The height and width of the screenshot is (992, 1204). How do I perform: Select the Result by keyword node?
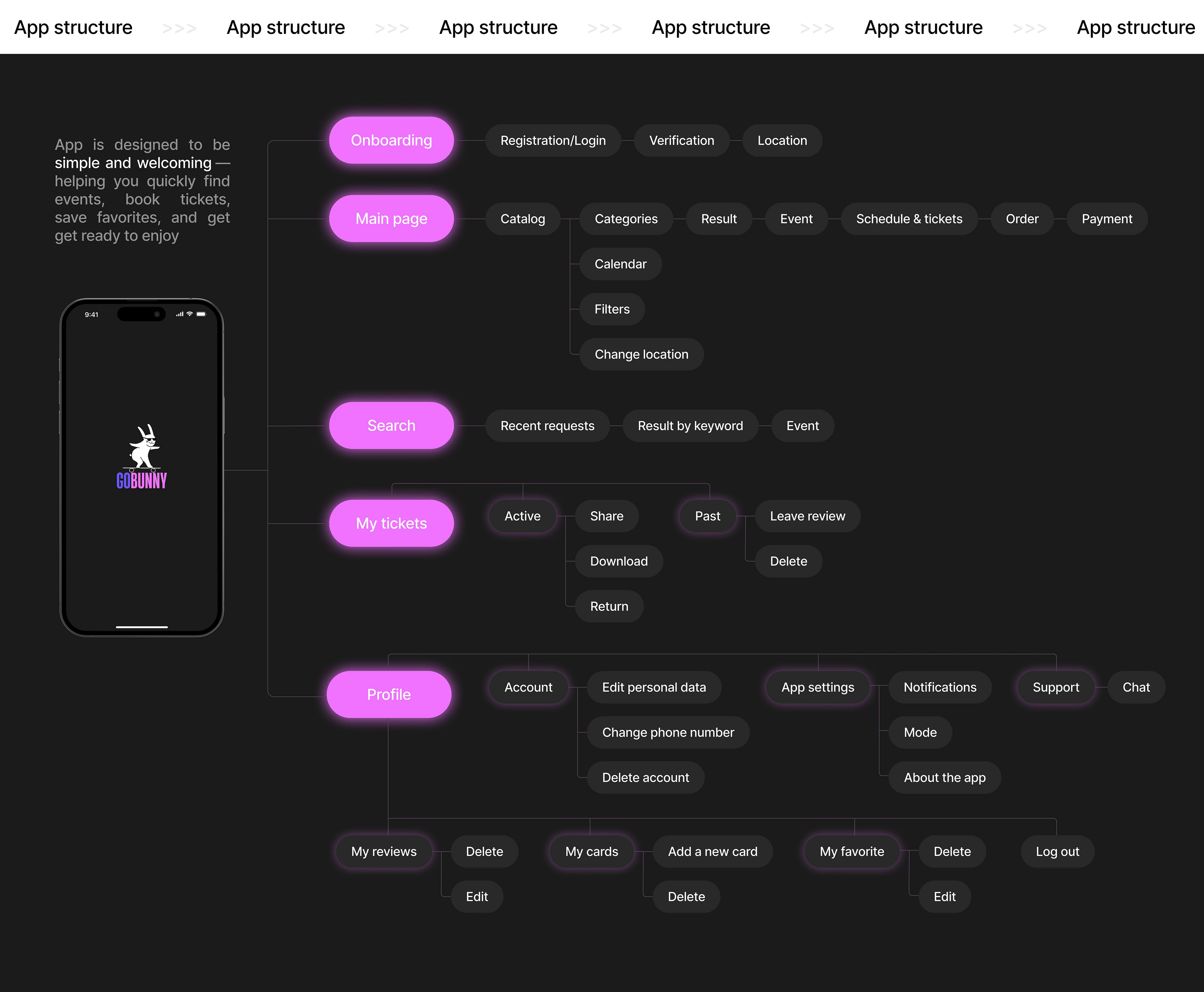point(690,426)
